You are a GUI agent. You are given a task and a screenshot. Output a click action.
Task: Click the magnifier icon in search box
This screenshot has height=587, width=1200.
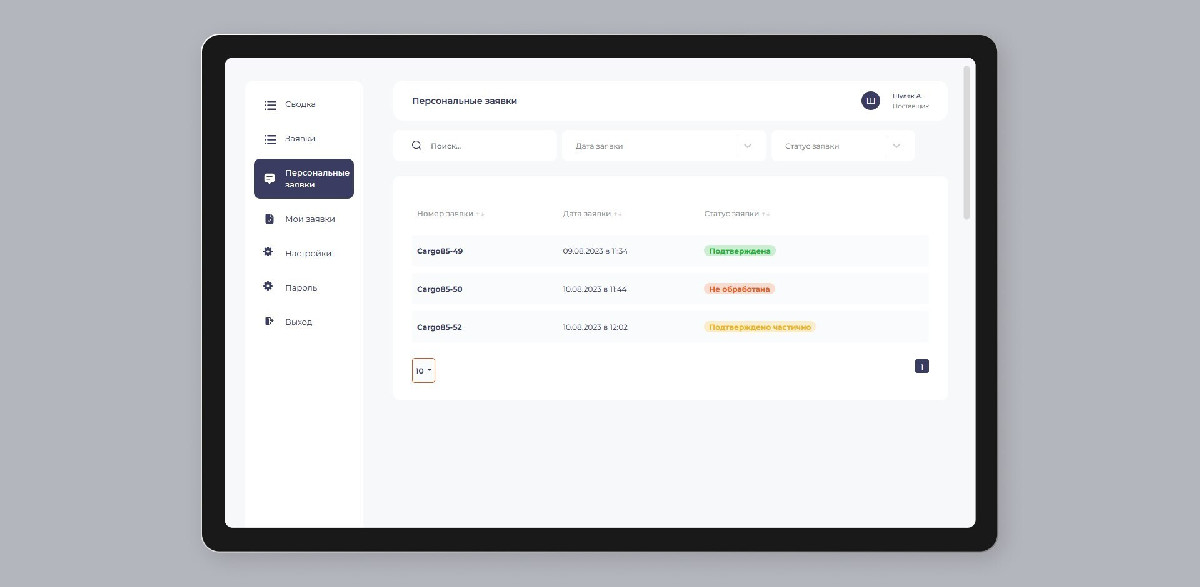coord(417,146)
